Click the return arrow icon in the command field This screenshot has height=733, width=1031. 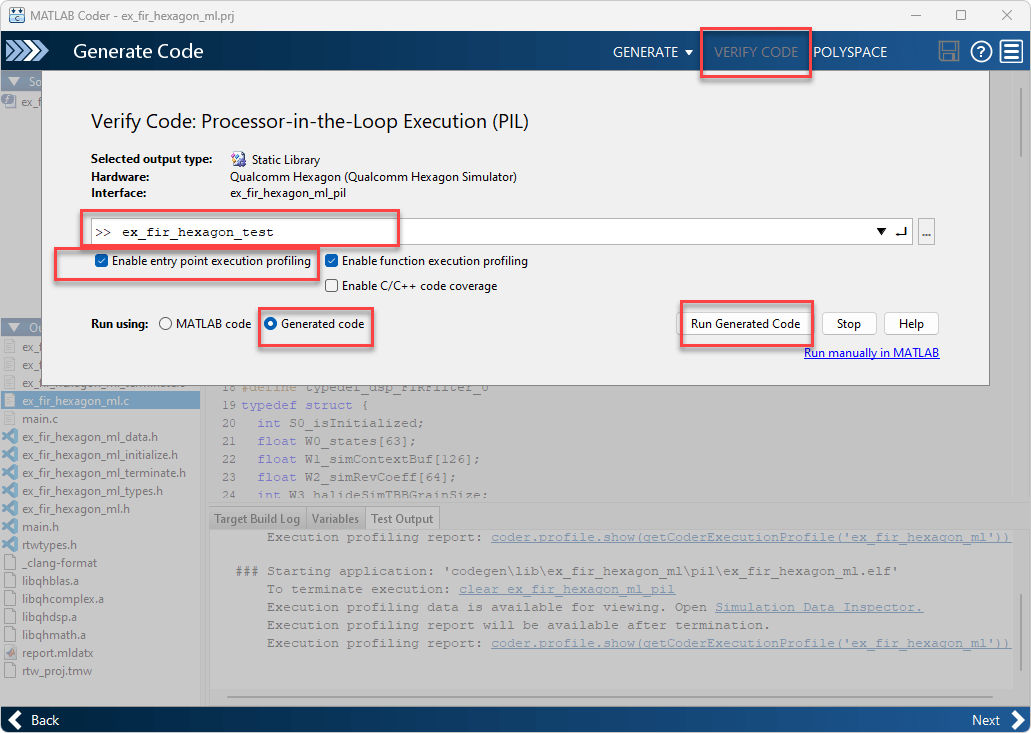pos(901,231)
